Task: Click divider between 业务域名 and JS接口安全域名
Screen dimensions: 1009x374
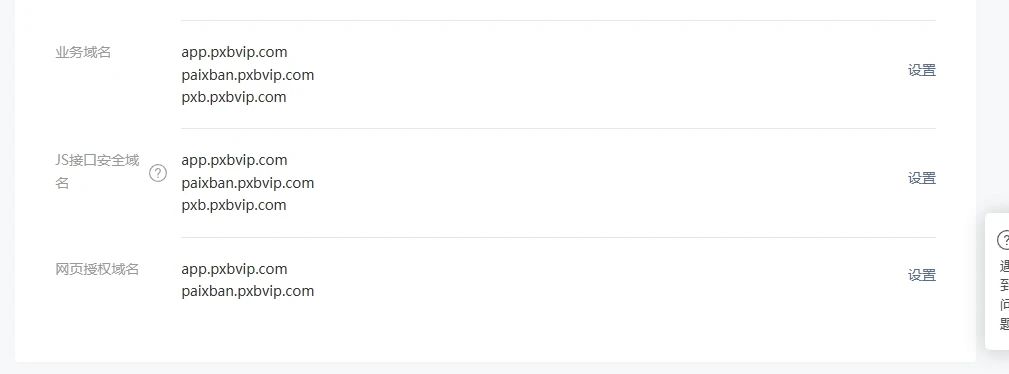Action: pos(559,129)
